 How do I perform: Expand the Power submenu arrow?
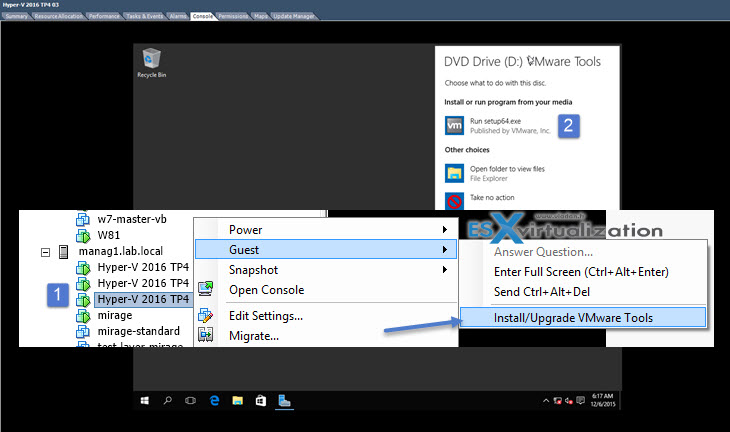tap(445, 230)
